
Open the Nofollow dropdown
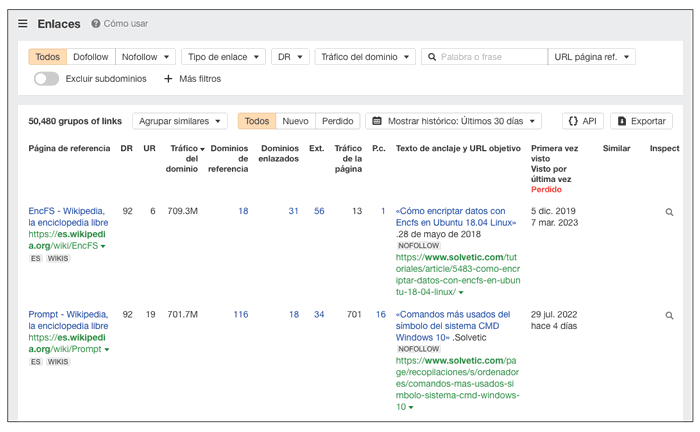(x=146, y=57)
